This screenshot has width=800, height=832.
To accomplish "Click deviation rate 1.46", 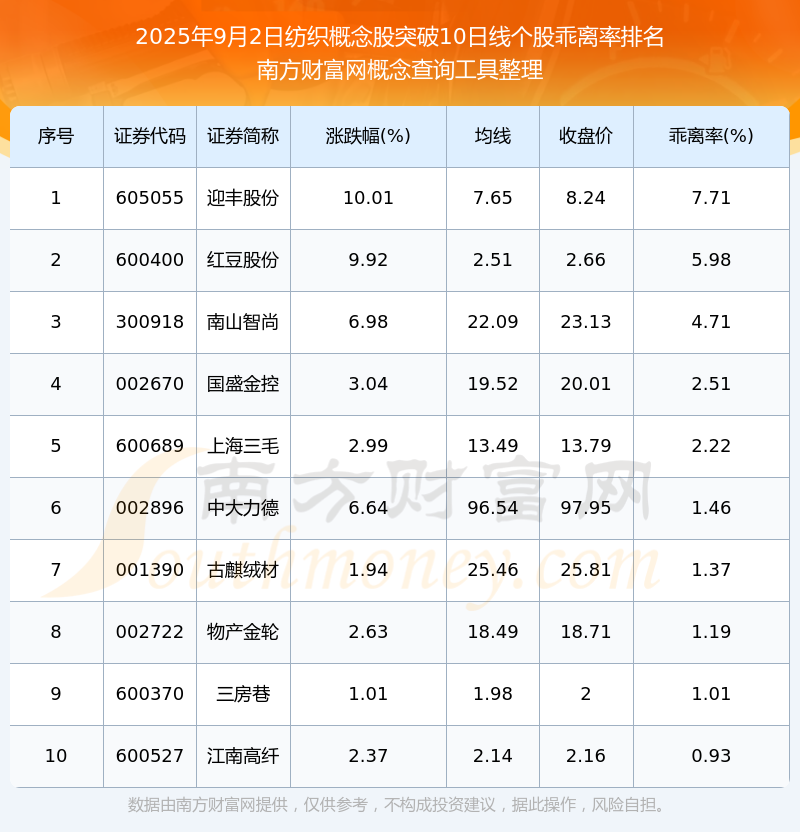I will pyautogui.click(x=711, y=508).
